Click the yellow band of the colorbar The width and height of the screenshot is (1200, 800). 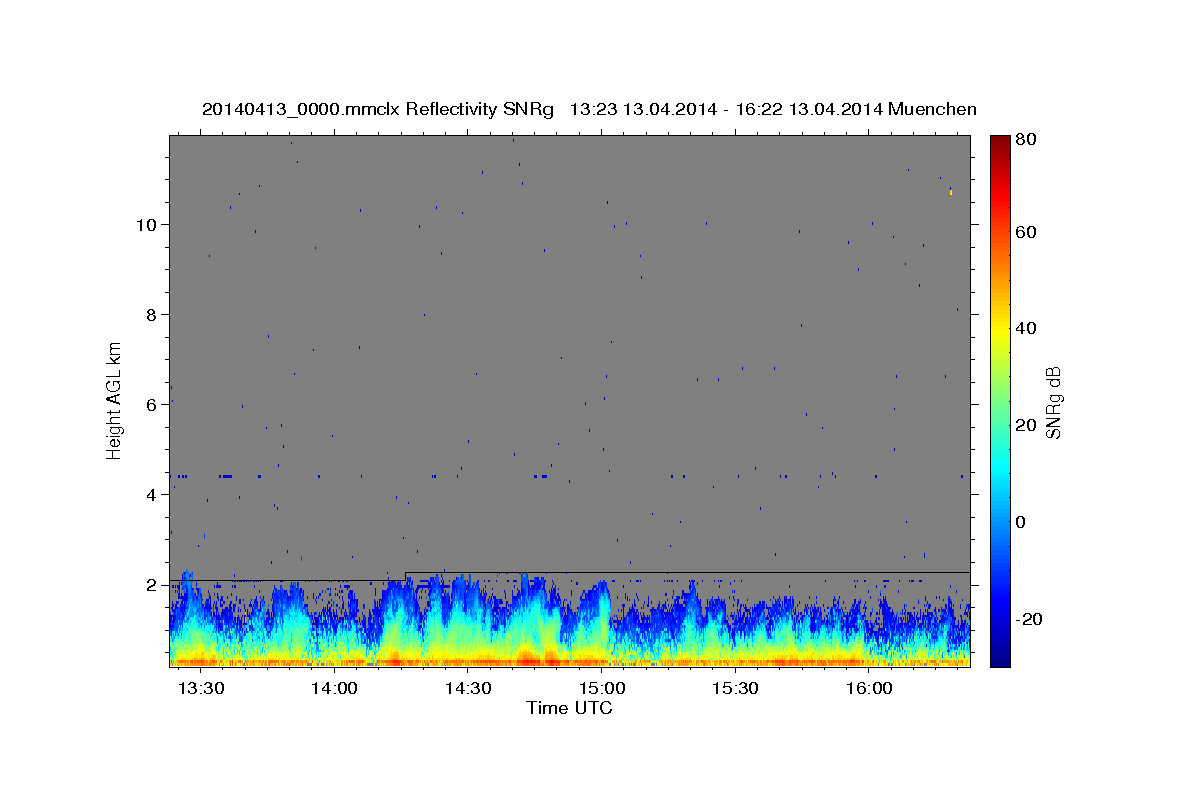click(1000, 328)
